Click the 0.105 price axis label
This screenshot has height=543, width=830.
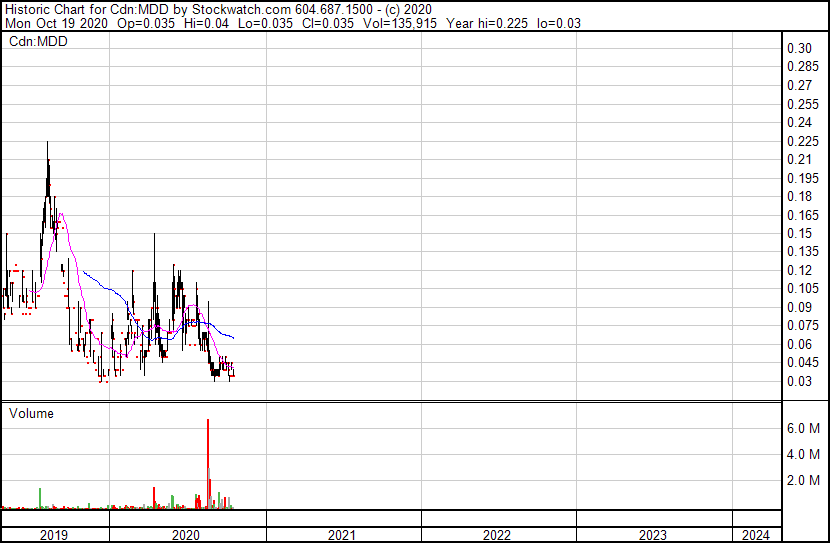pos(803,288)
